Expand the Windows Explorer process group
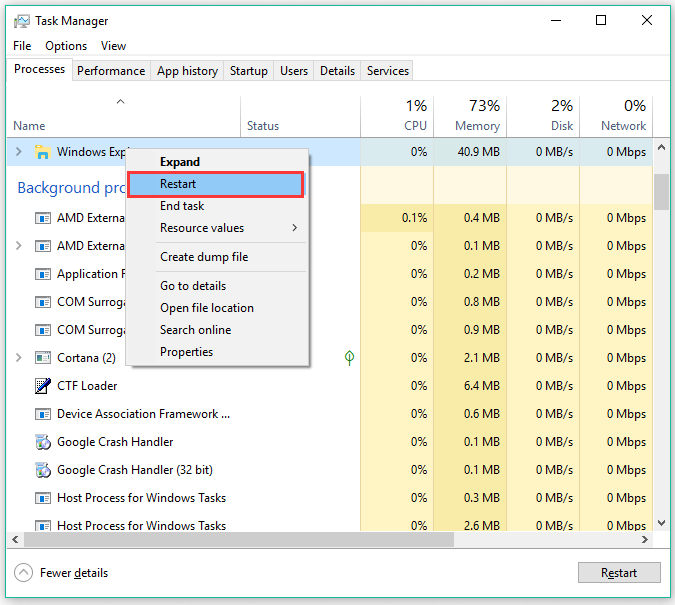This screenshot has width=675, height=605. point(19,152)
